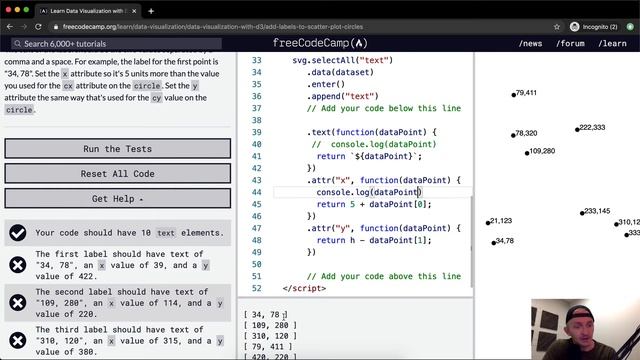Click the search magnifier icon

tap(18, 44)
